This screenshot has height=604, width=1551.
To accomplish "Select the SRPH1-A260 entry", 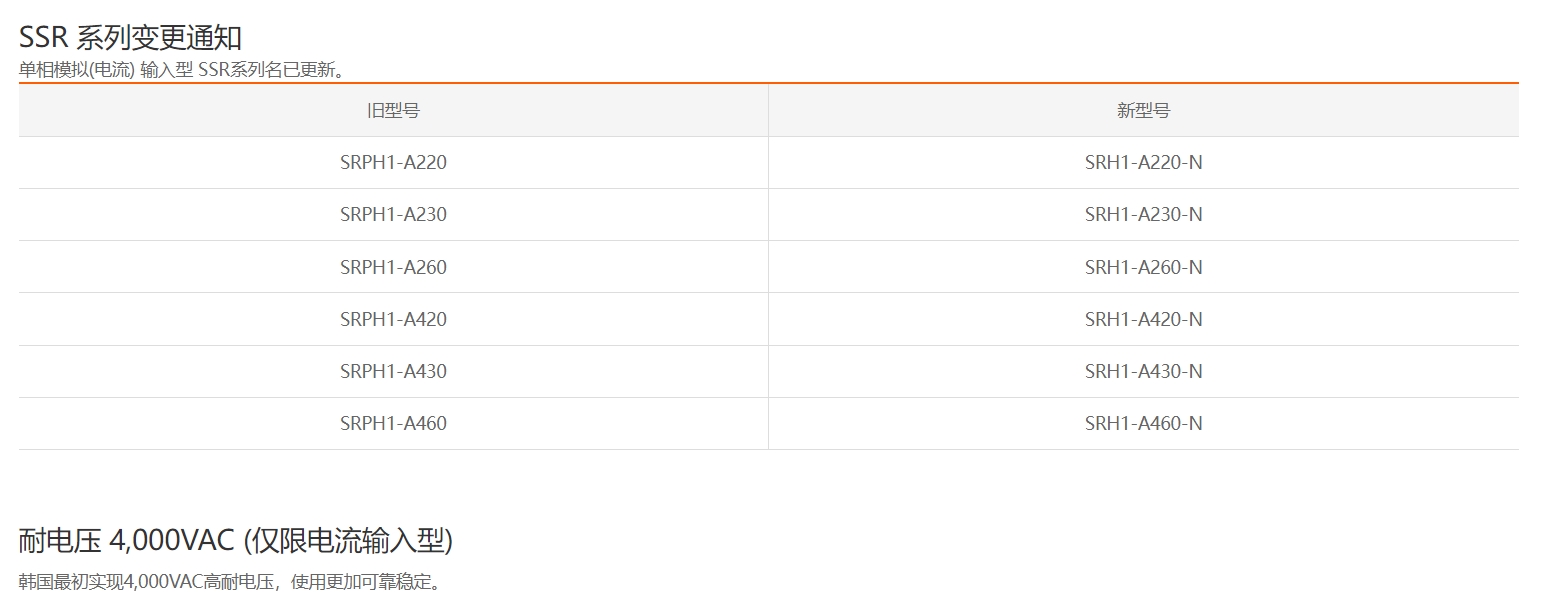I will tap(393, 267).
